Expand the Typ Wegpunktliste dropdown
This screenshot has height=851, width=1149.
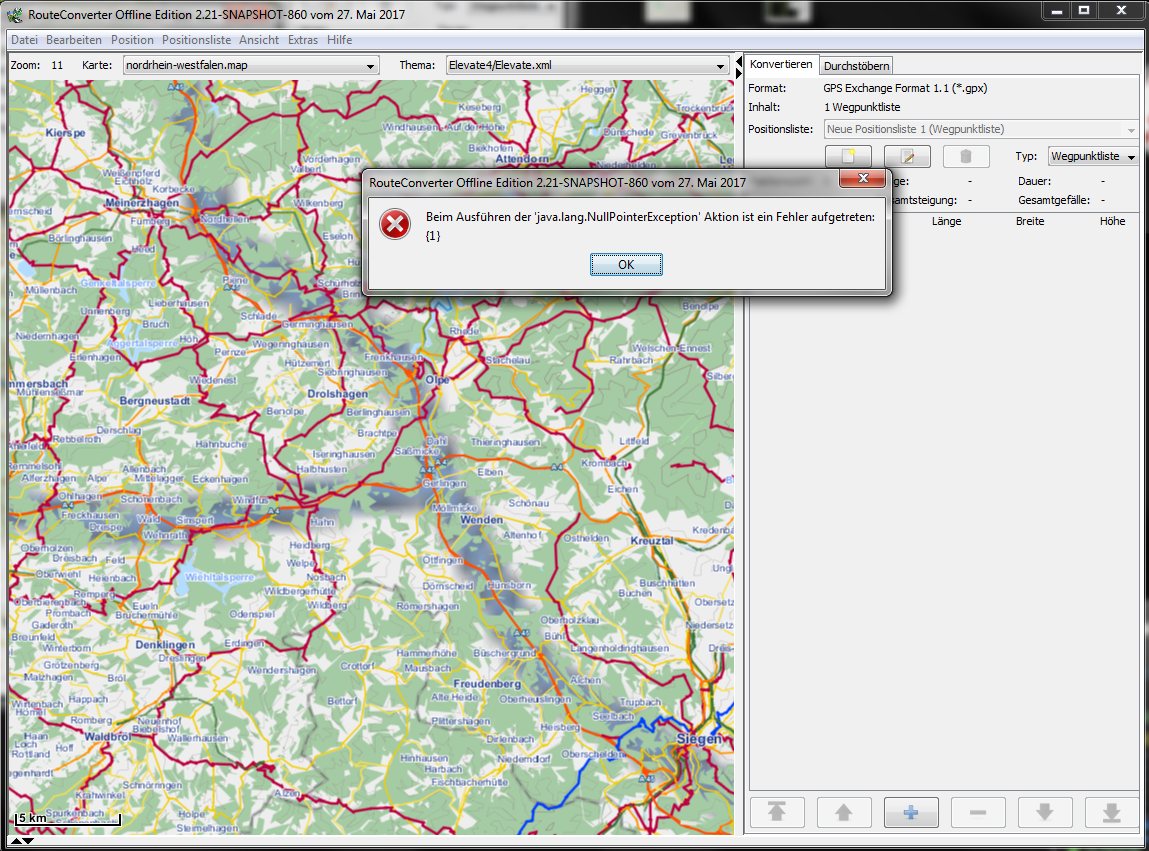point(1092,157)
